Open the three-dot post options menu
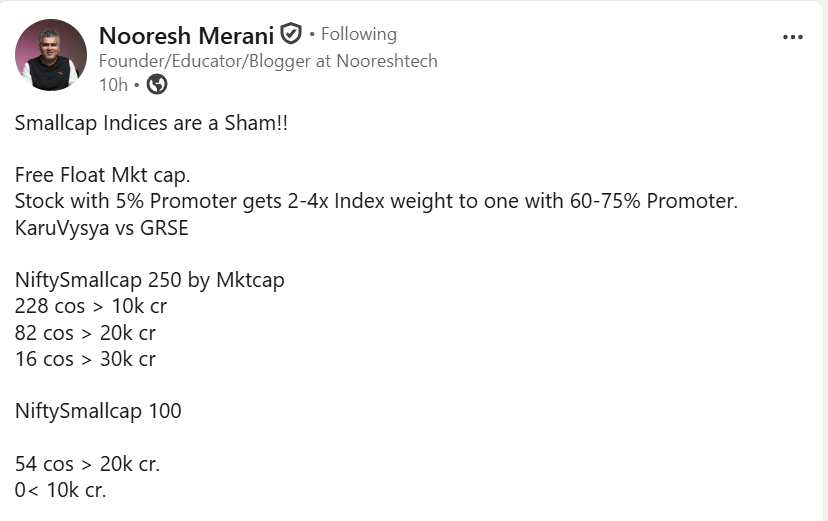Image resolution: width=828 pixels, height=521 pixels. (x=793, y=37)
